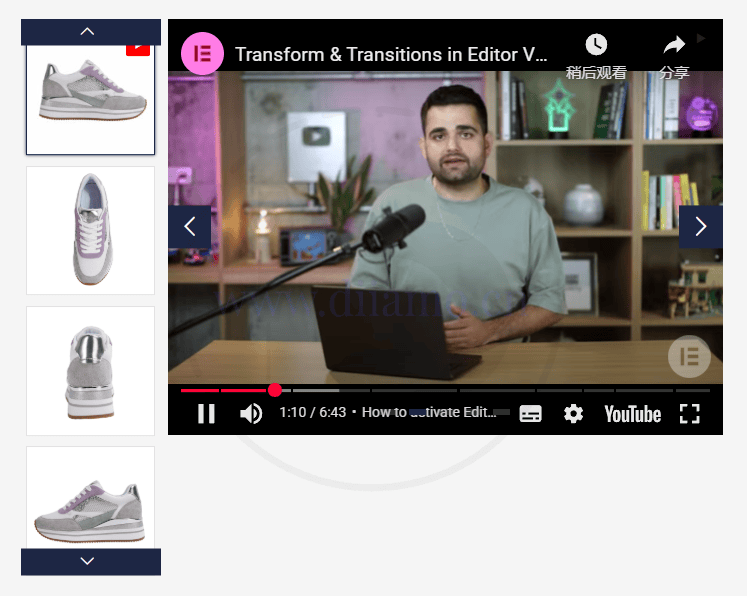Screen dimensions: 747x596
Task: Select the top-view sneaker thumbnail
Action: click(x=90, y=230)
